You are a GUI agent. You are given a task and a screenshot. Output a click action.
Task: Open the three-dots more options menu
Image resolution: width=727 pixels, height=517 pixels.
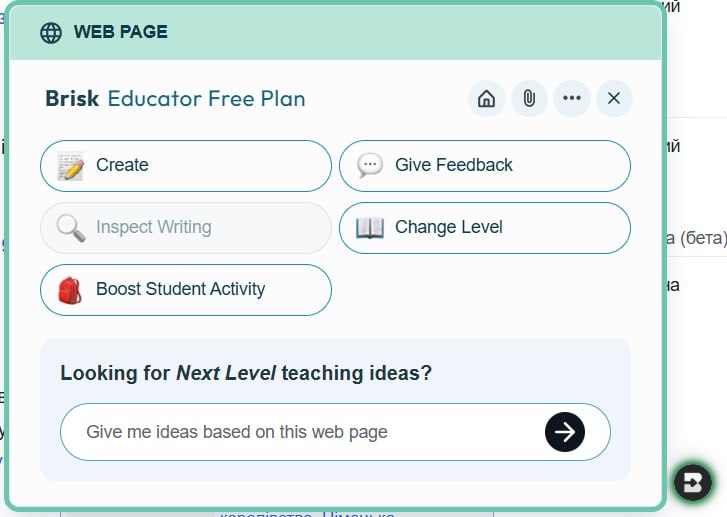572,99
